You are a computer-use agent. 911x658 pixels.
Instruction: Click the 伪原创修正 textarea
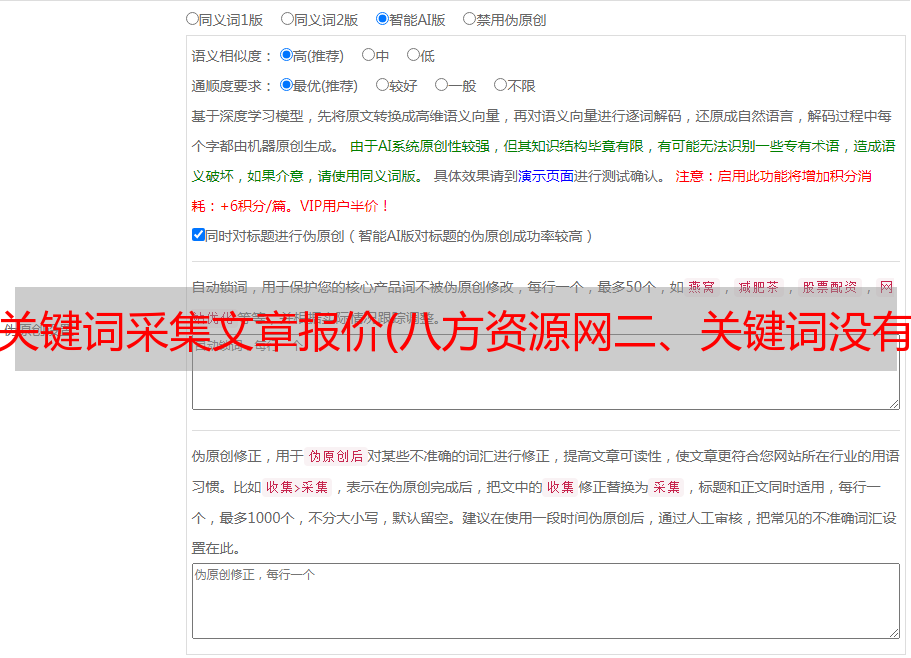(x=546, y=601)
